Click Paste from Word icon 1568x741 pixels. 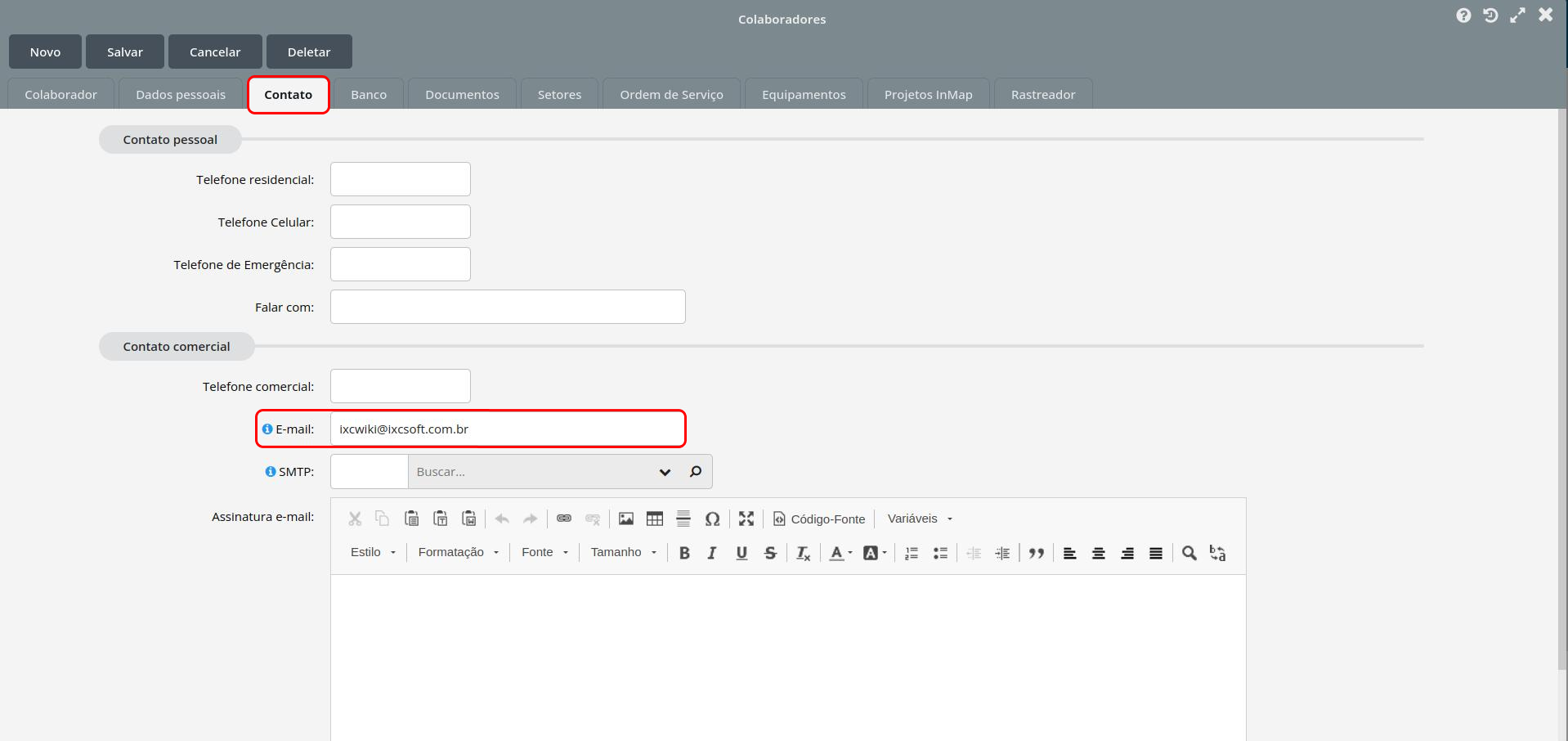click(x=468, y=519)
